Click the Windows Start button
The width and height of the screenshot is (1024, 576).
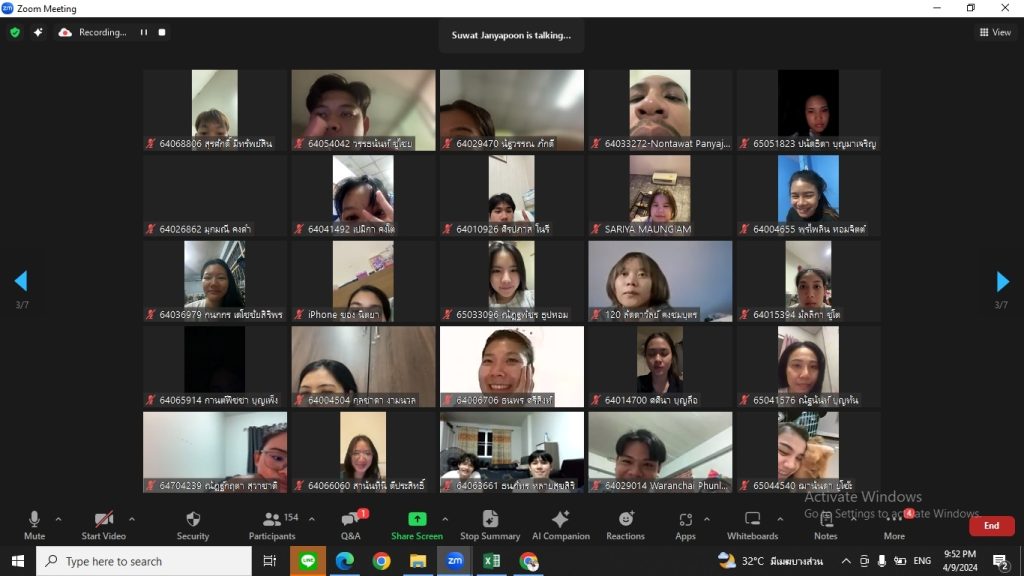(18, 561)
